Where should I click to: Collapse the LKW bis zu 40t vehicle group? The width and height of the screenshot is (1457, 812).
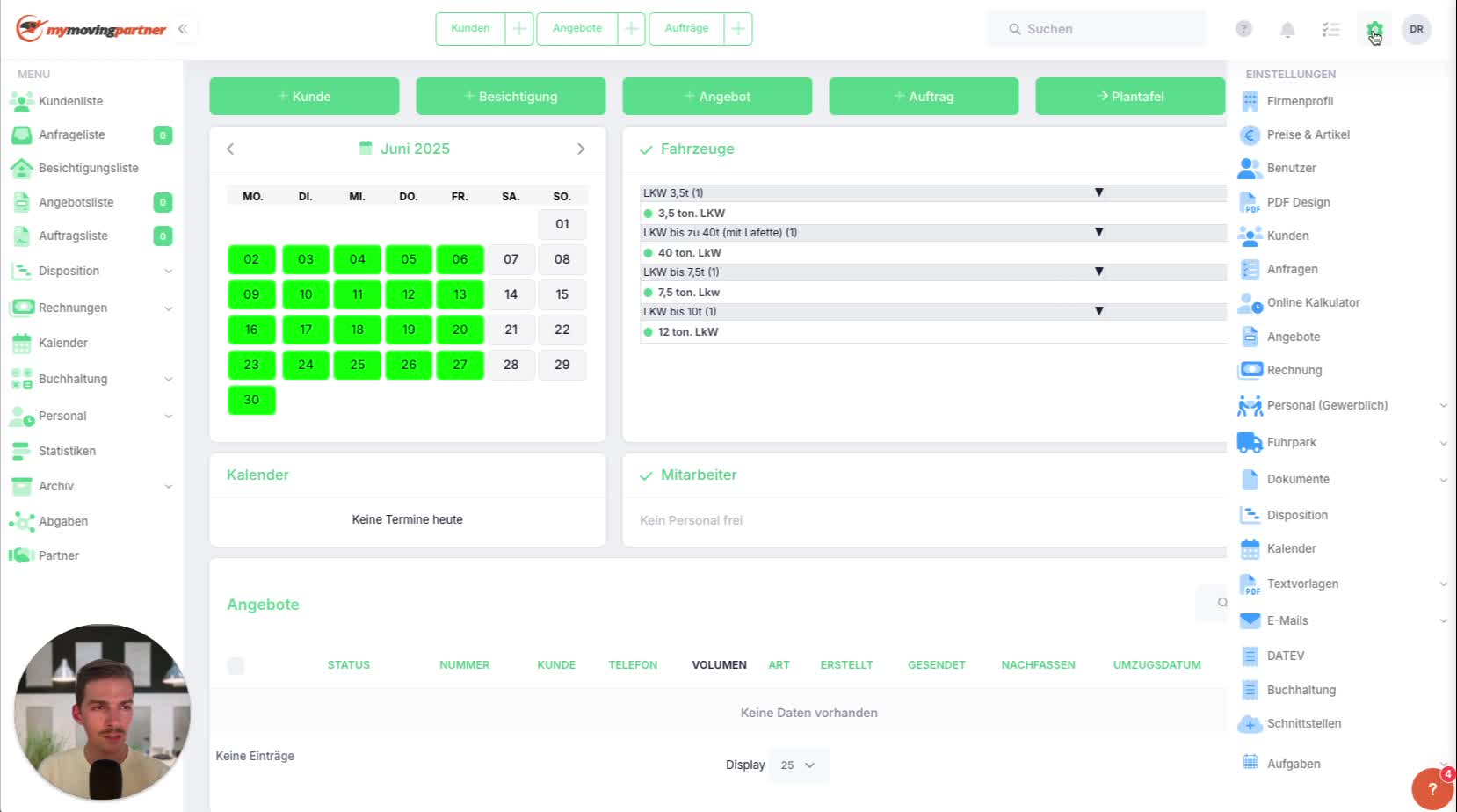point(1098,232)
